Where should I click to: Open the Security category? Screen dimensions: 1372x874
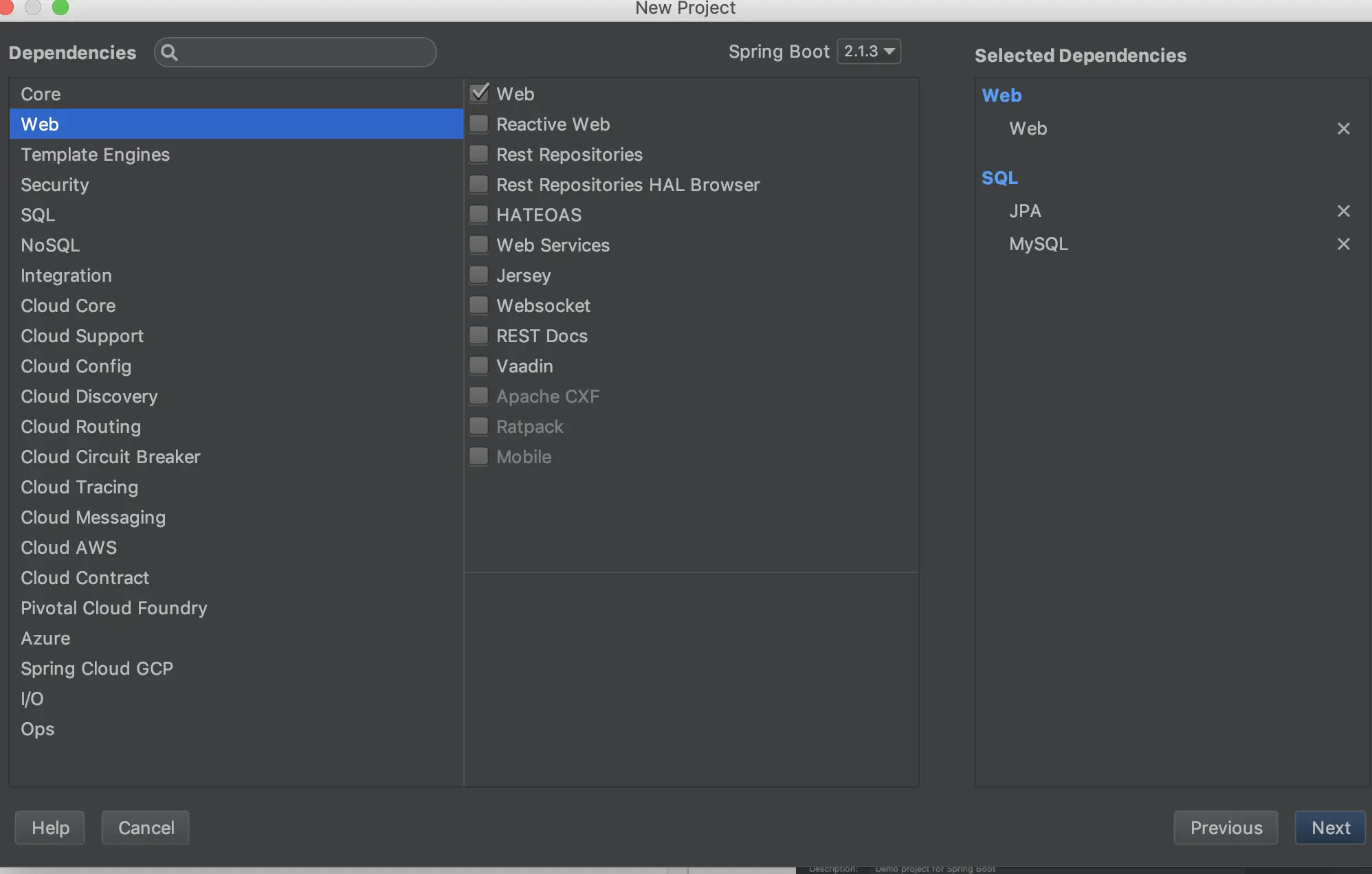[x=55, y=185]
